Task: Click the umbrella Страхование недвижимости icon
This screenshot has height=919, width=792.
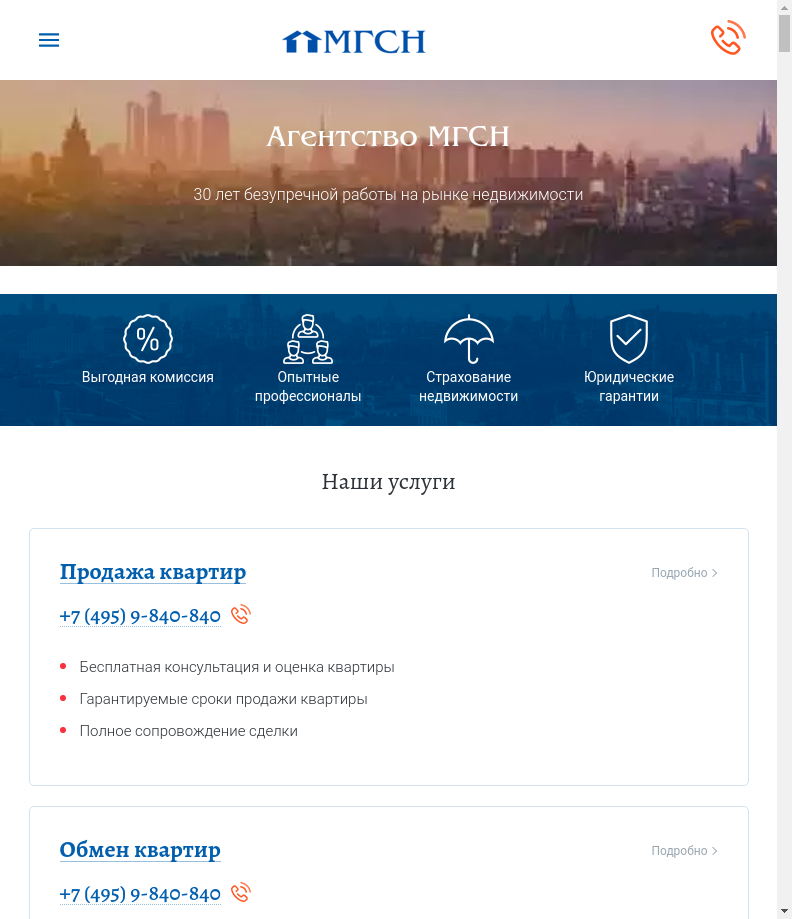Action: click(x=468, y=339)
